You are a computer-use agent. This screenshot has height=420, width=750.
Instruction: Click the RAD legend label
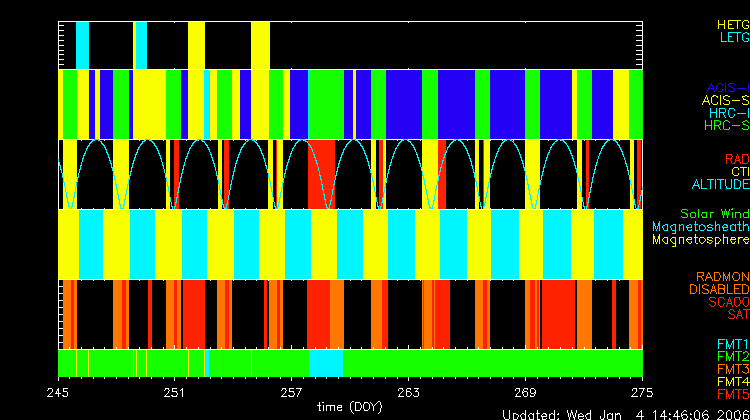(736, 158)
